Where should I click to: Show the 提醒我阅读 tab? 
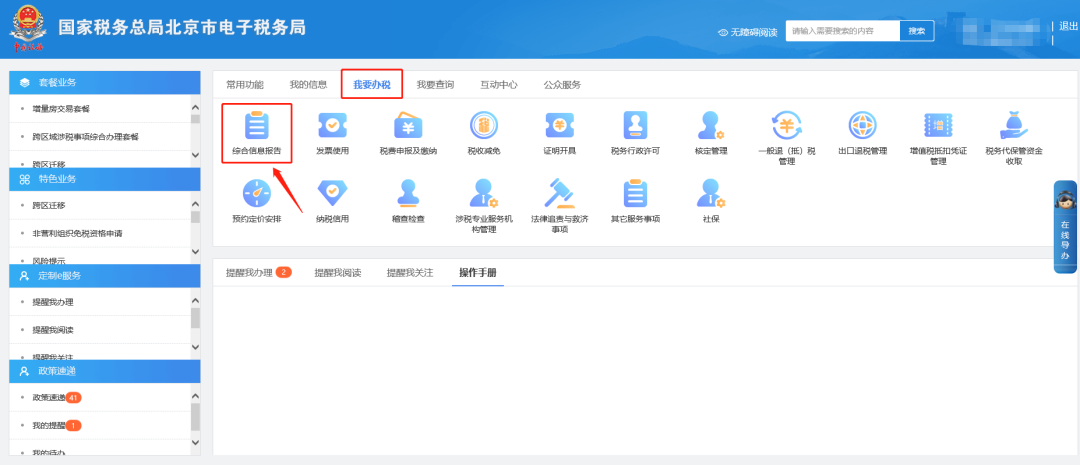click(x=338, y=272)
